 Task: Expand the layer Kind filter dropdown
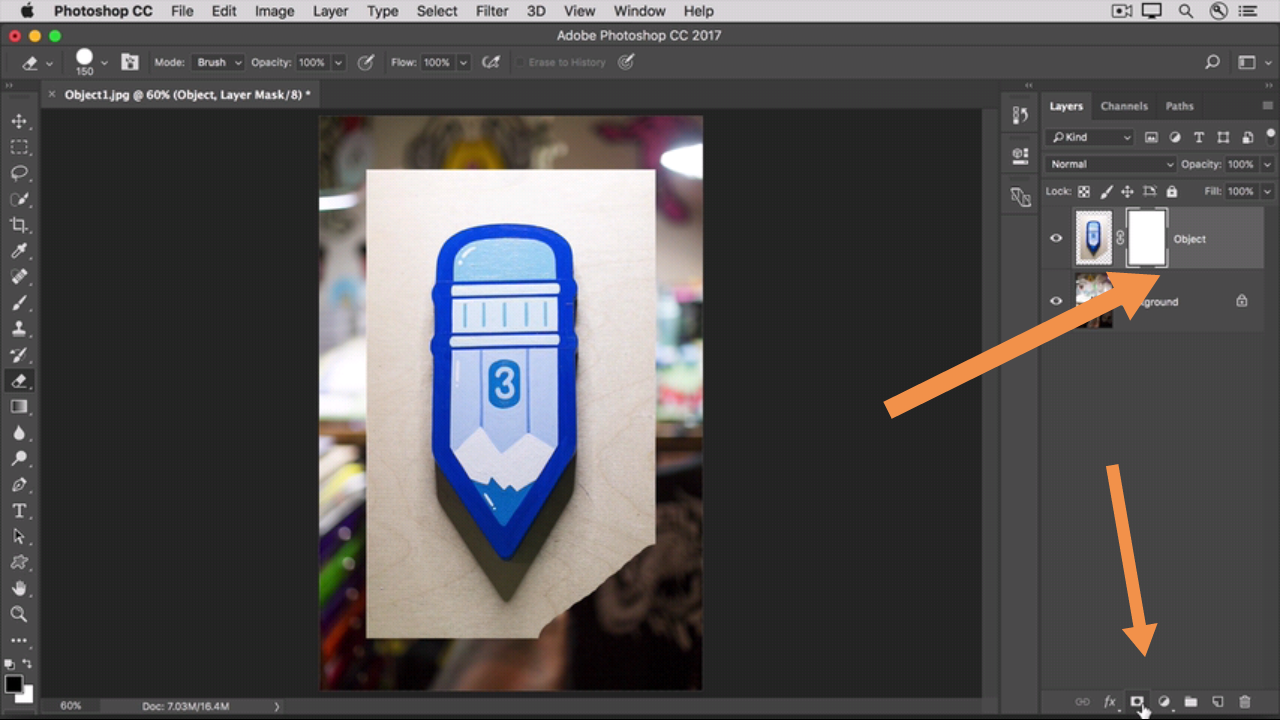click(x=1090, y=137)
